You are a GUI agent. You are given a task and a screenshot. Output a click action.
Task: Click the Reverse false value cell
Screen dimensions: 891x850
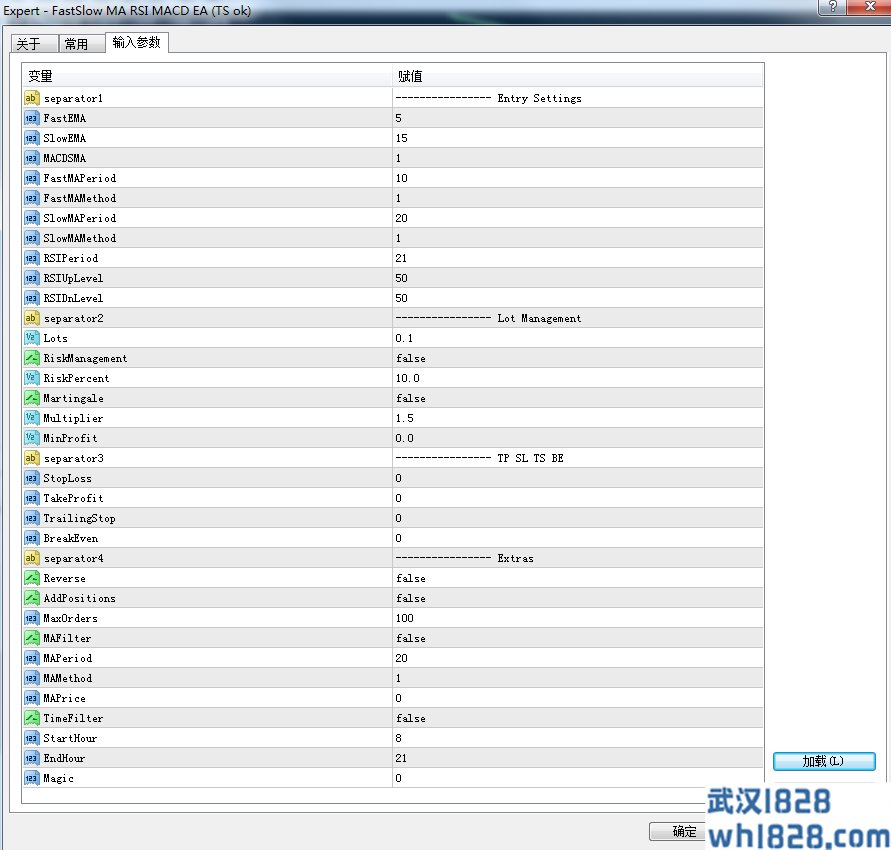pyautogui.click(x=578, y=578)
